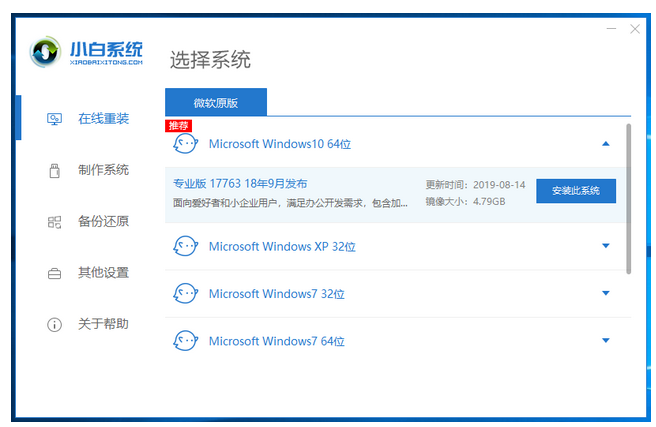Collapse the Windows10 64位 entry arrow
This screenshot has height=427, width=656.
pyautogui.click(x=605, y=144)
